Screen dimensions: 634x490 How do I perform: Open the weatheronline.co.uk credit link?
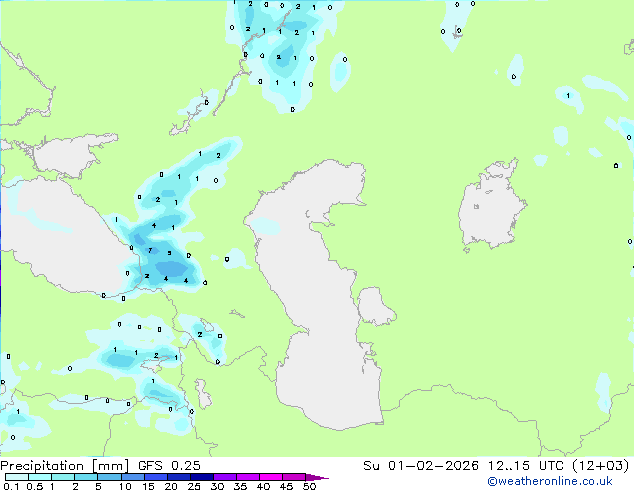pos(550,481)
